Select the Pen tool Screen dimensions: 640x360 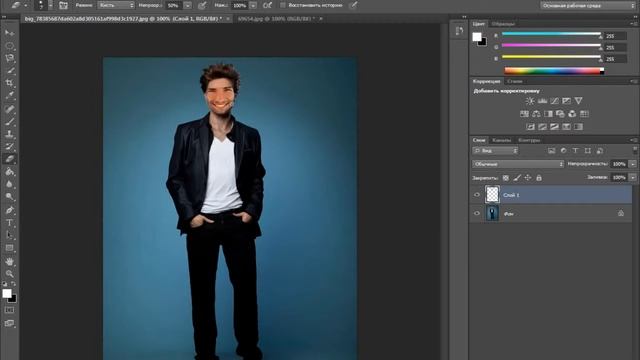tap(9, 210)
